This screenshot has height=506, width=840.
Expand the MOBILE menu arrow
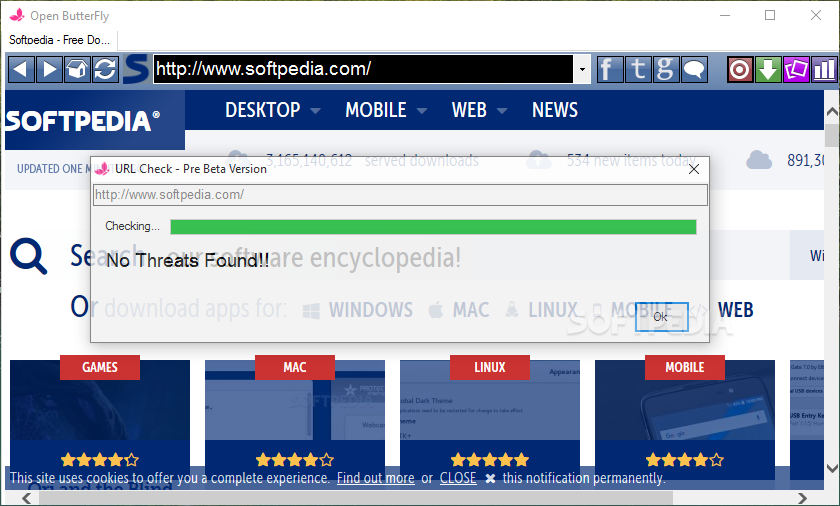[422, 111]
